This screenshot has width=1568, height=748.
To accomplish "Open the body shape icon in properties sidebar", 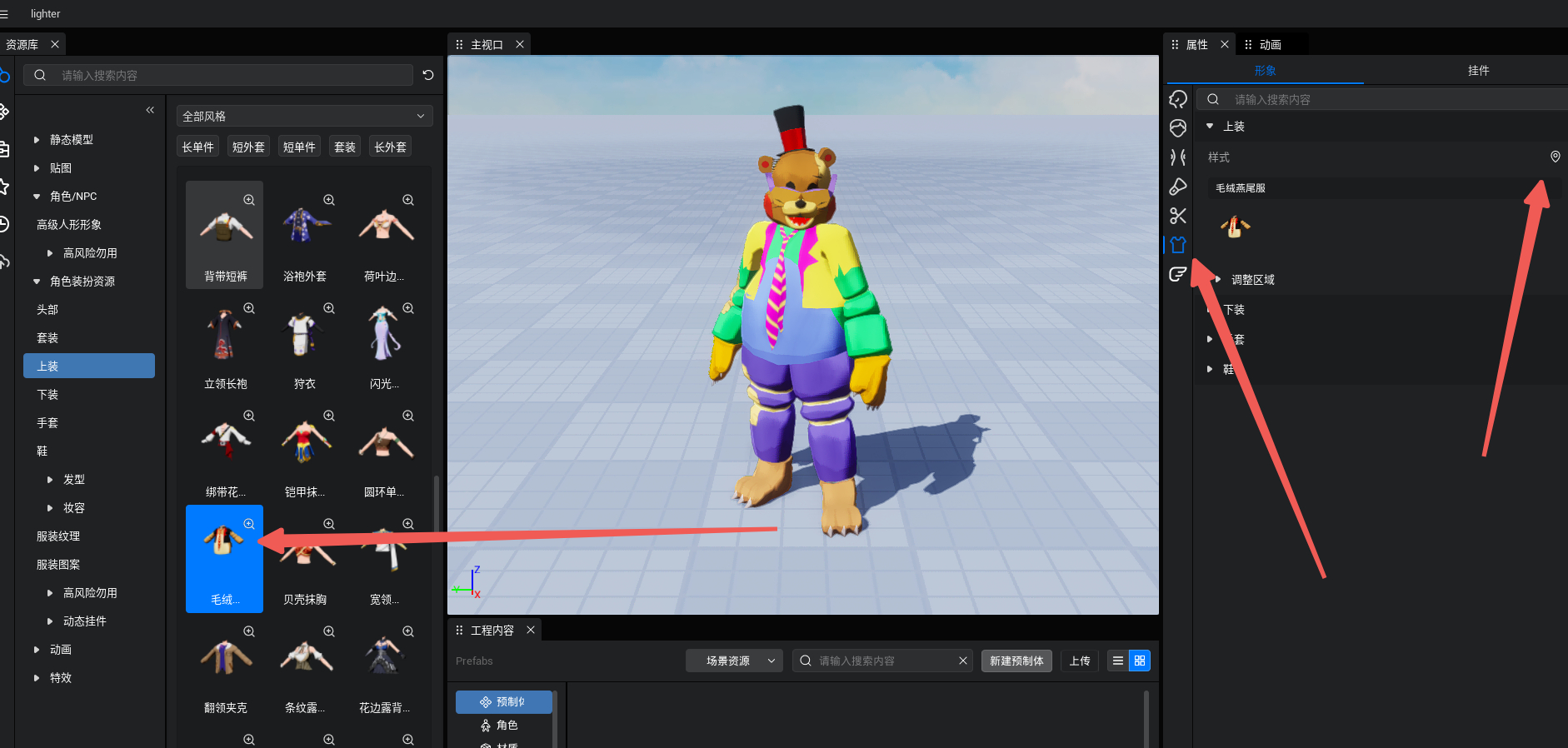I will 1177,157.
